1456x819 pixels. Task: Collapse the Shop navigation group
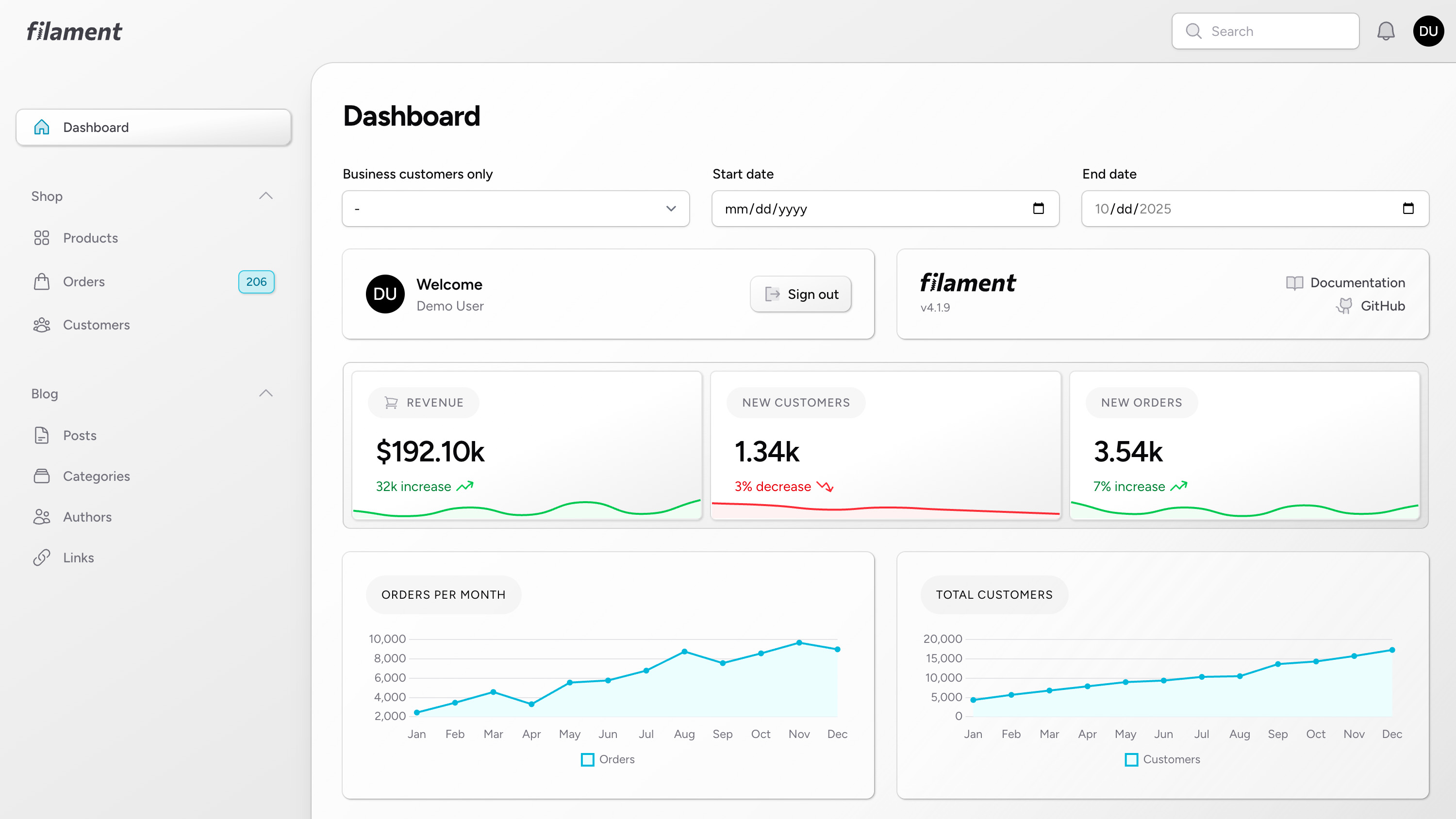point(265,196)
